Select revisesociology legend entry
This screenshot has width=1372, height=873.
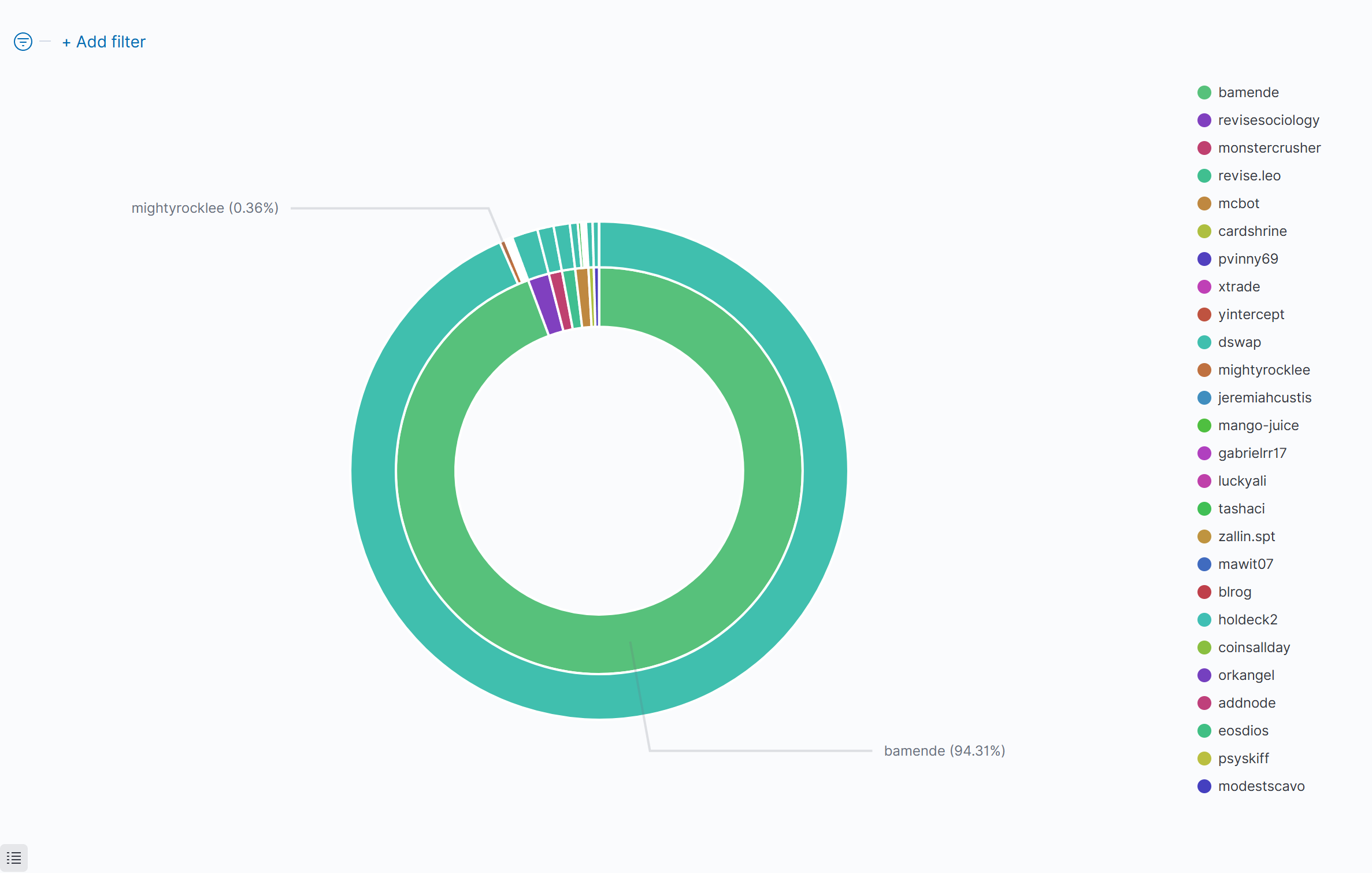click(x=1268, y=120)
